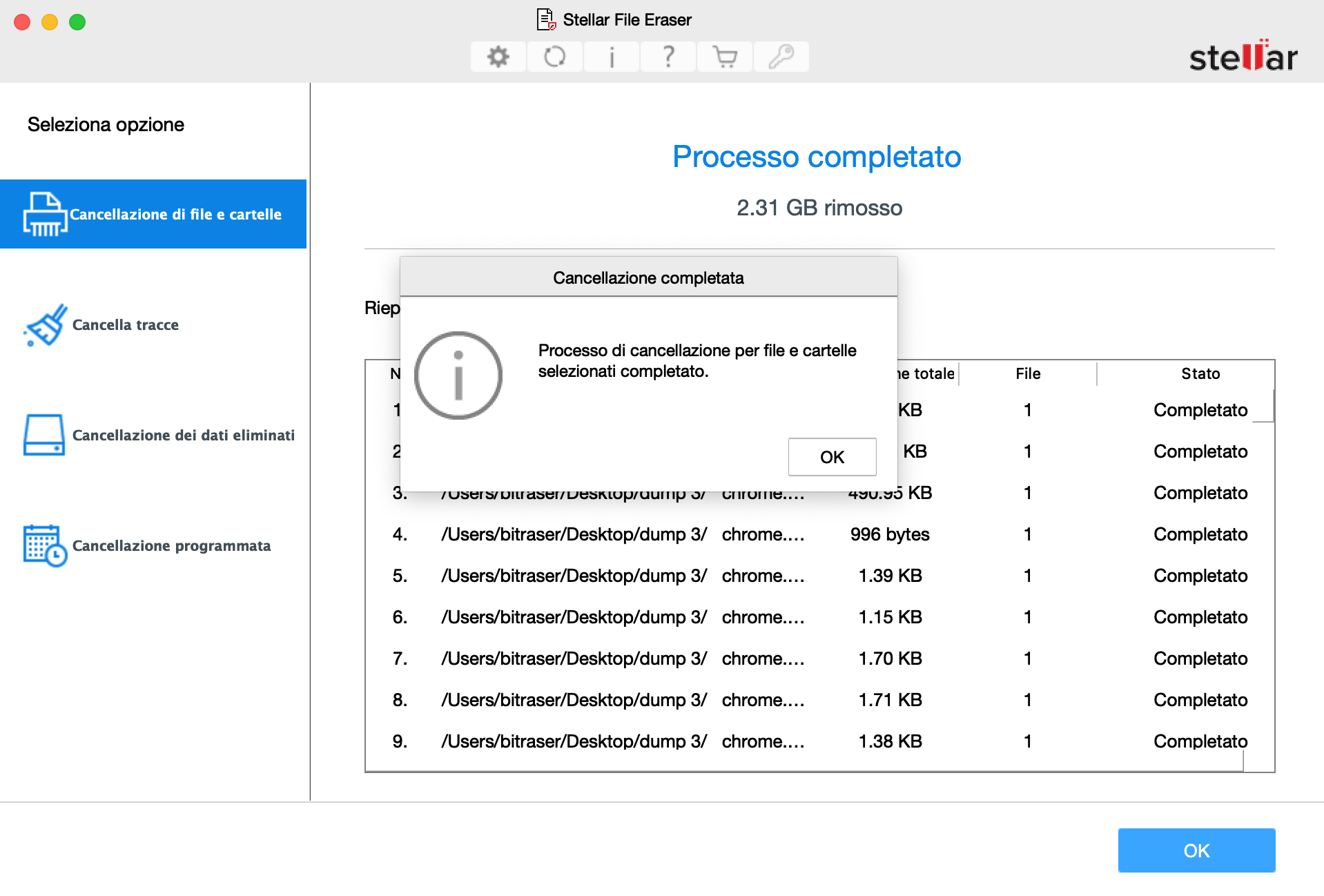Select row 5 size 1.39 KB
Screen dimensions: 1324x896
point(819,576)
